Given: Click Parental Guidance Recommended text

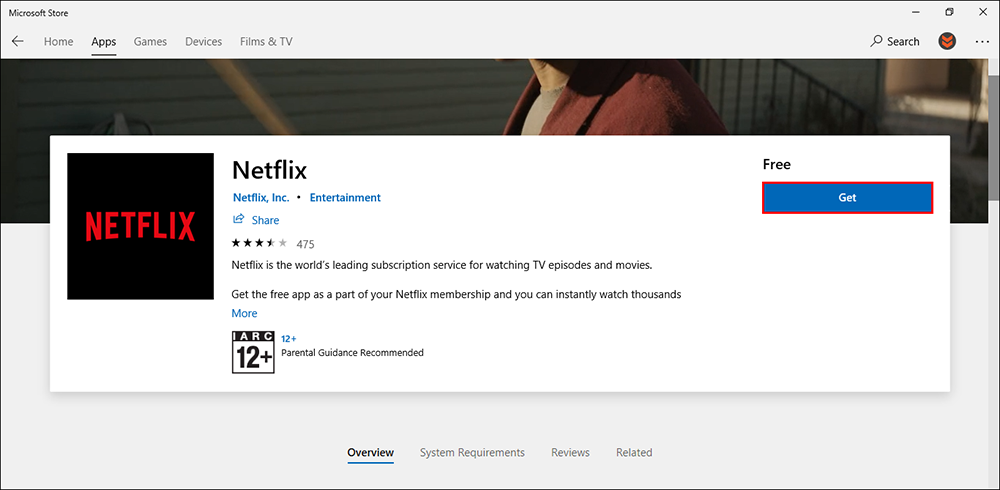Looking at the screenshot, I should [353, 352].
